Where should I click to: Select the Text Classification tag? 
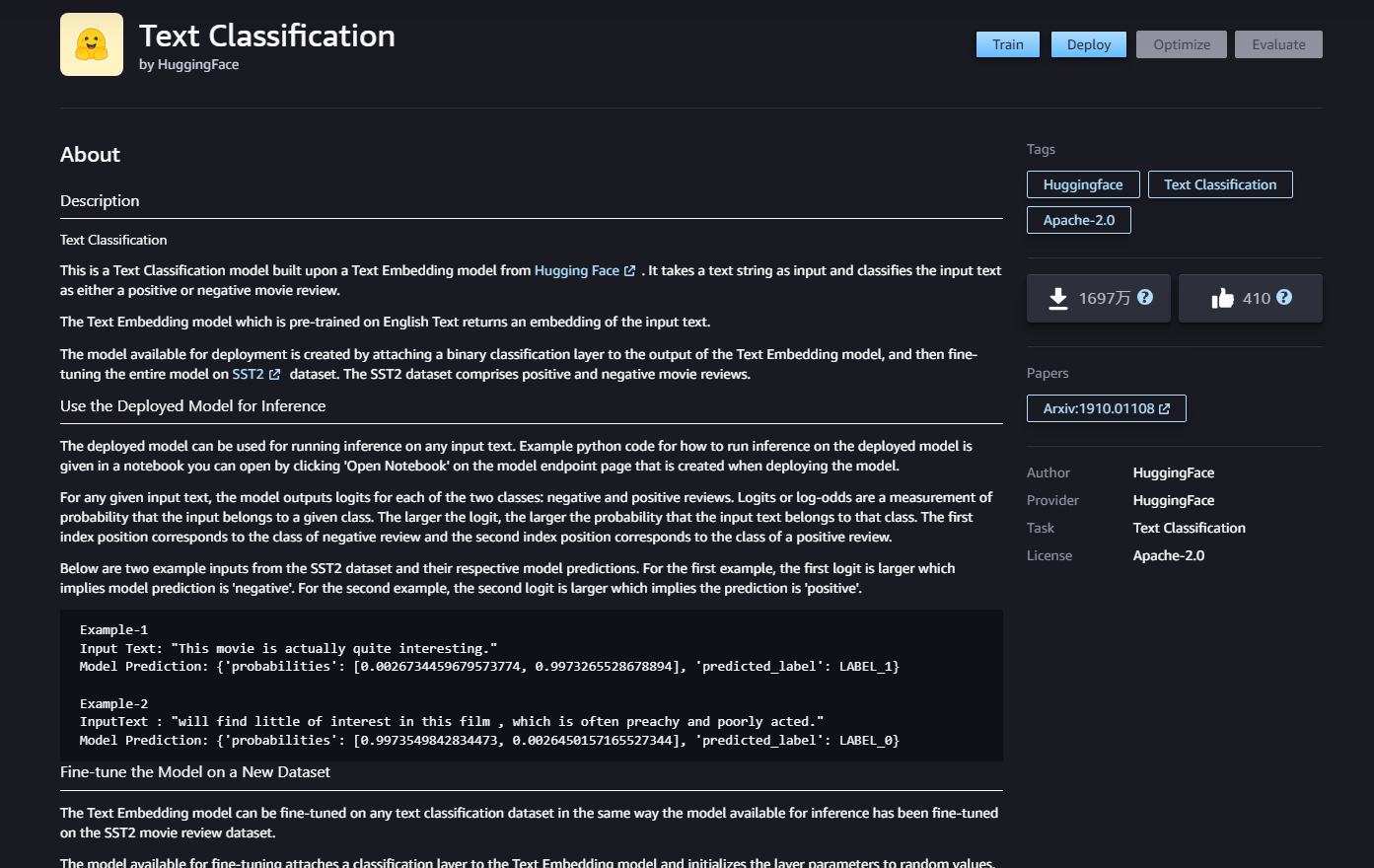click(1220, 184)
